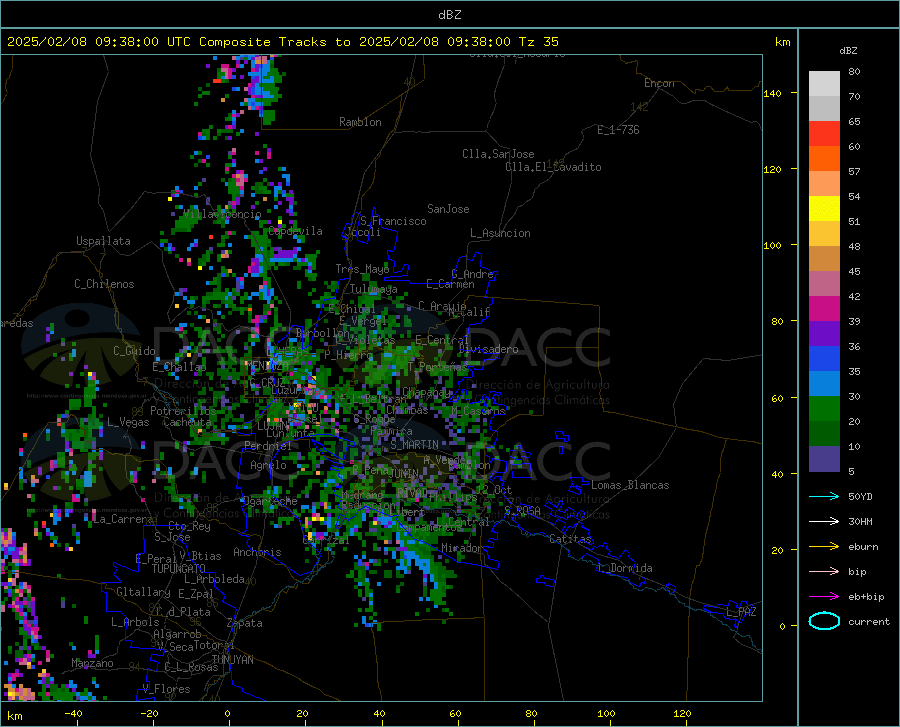Click the 100 km vertical axis tick label
Viewport: 900px width, 727px height.
pos(773,245)
